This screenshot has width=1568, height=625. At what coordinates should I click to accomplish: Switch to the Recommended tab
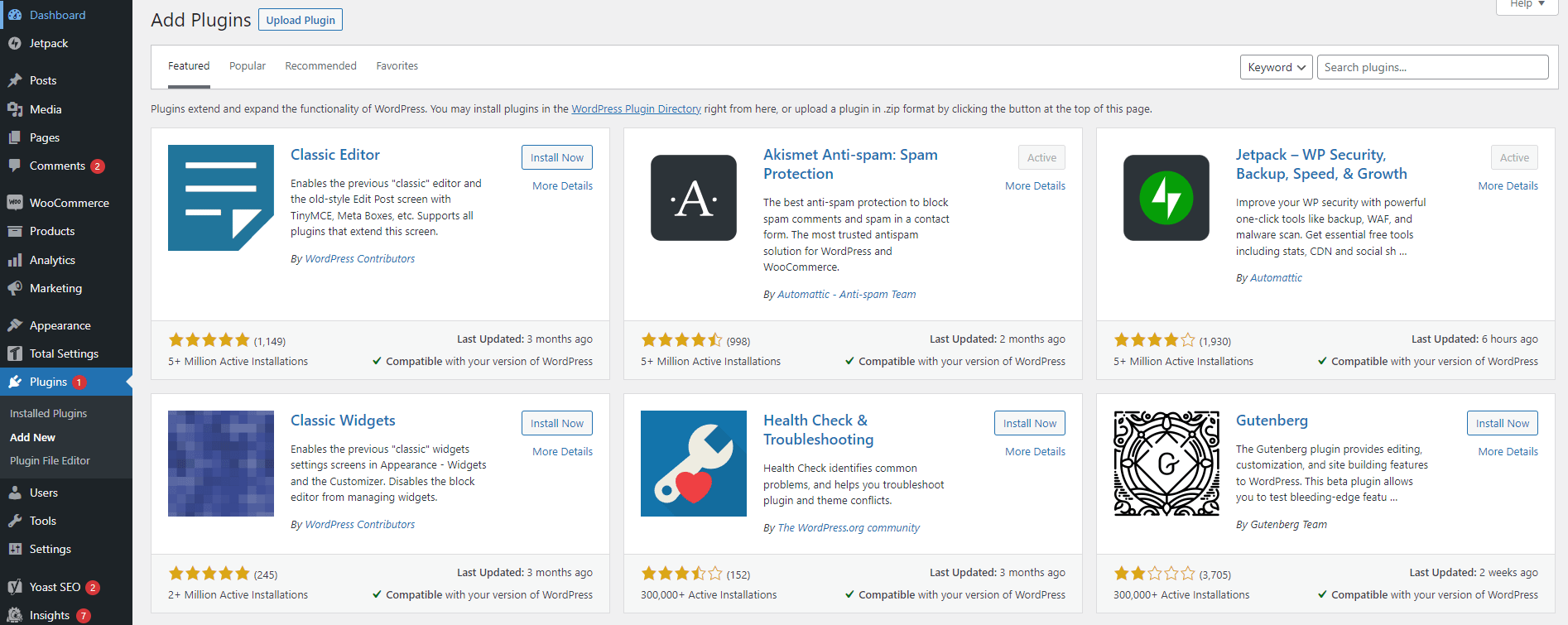(x=320, y=66)
